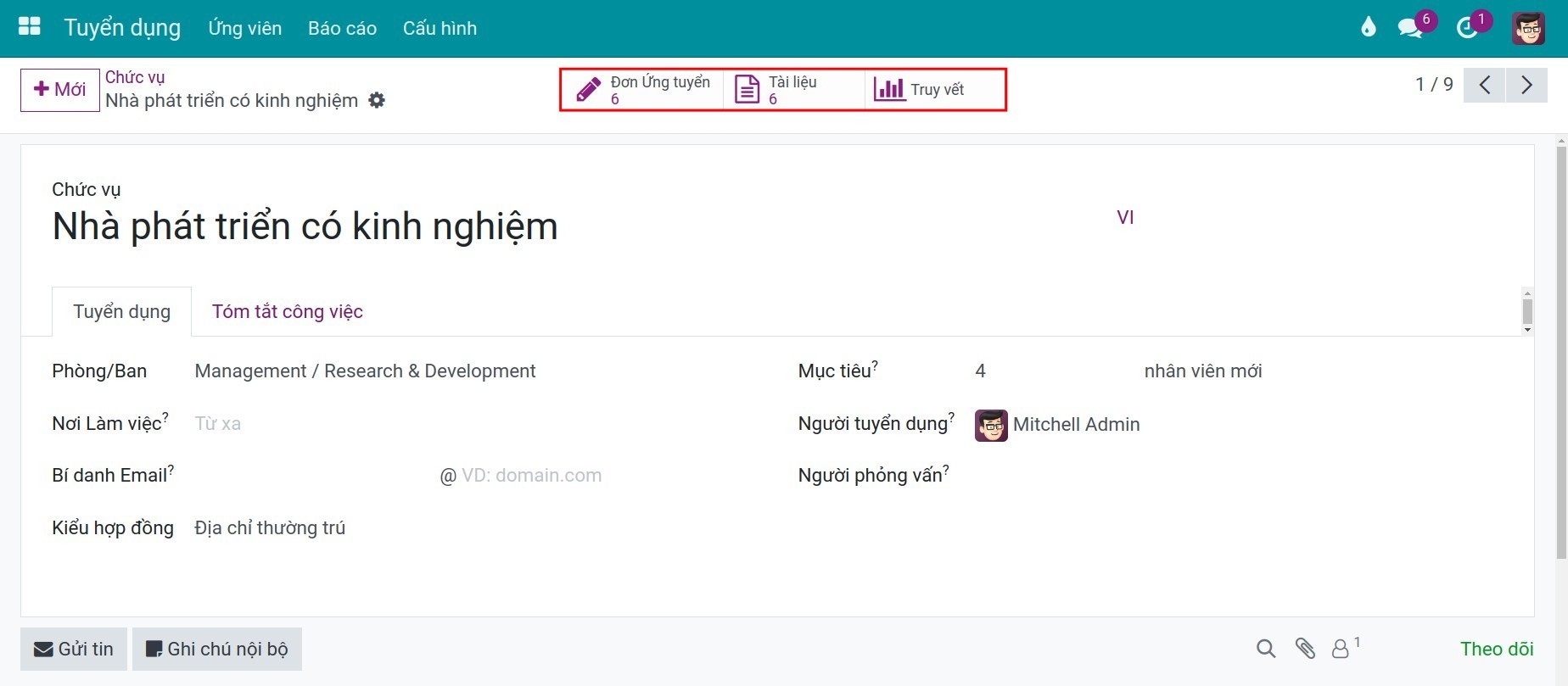Viewport: 1568px width, 686px height.
Task: Switch to the Tóm tắt công việc tab
Action: (x=288, y=312)
